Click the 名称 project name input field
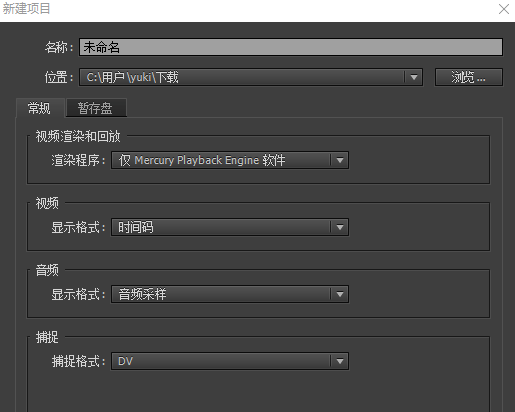Viewport: 515px width, 412px height. click(291, 47)
